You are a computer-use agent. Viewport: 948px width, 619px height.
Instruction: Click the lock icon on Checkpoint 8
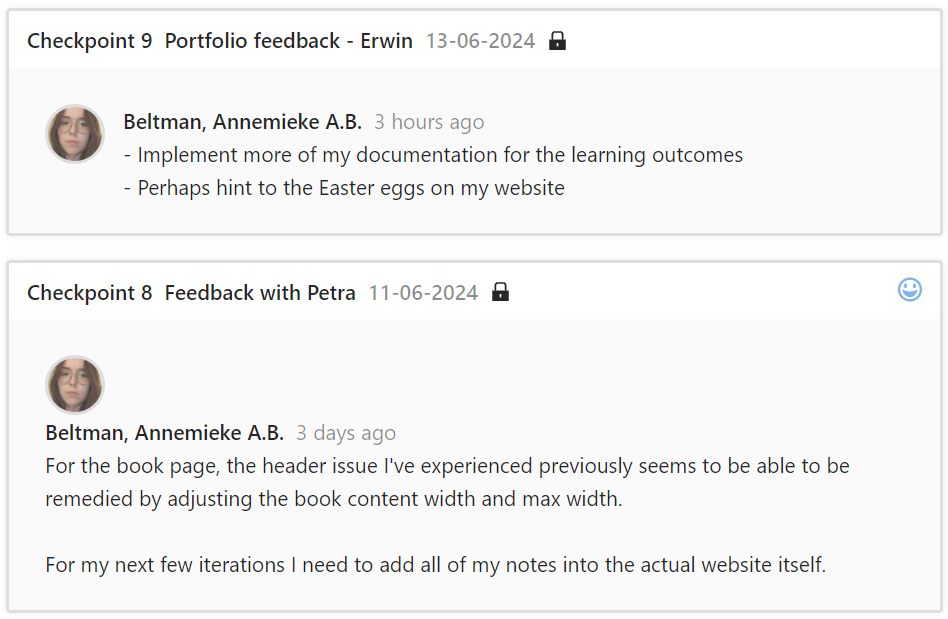[x=501, y=293]
